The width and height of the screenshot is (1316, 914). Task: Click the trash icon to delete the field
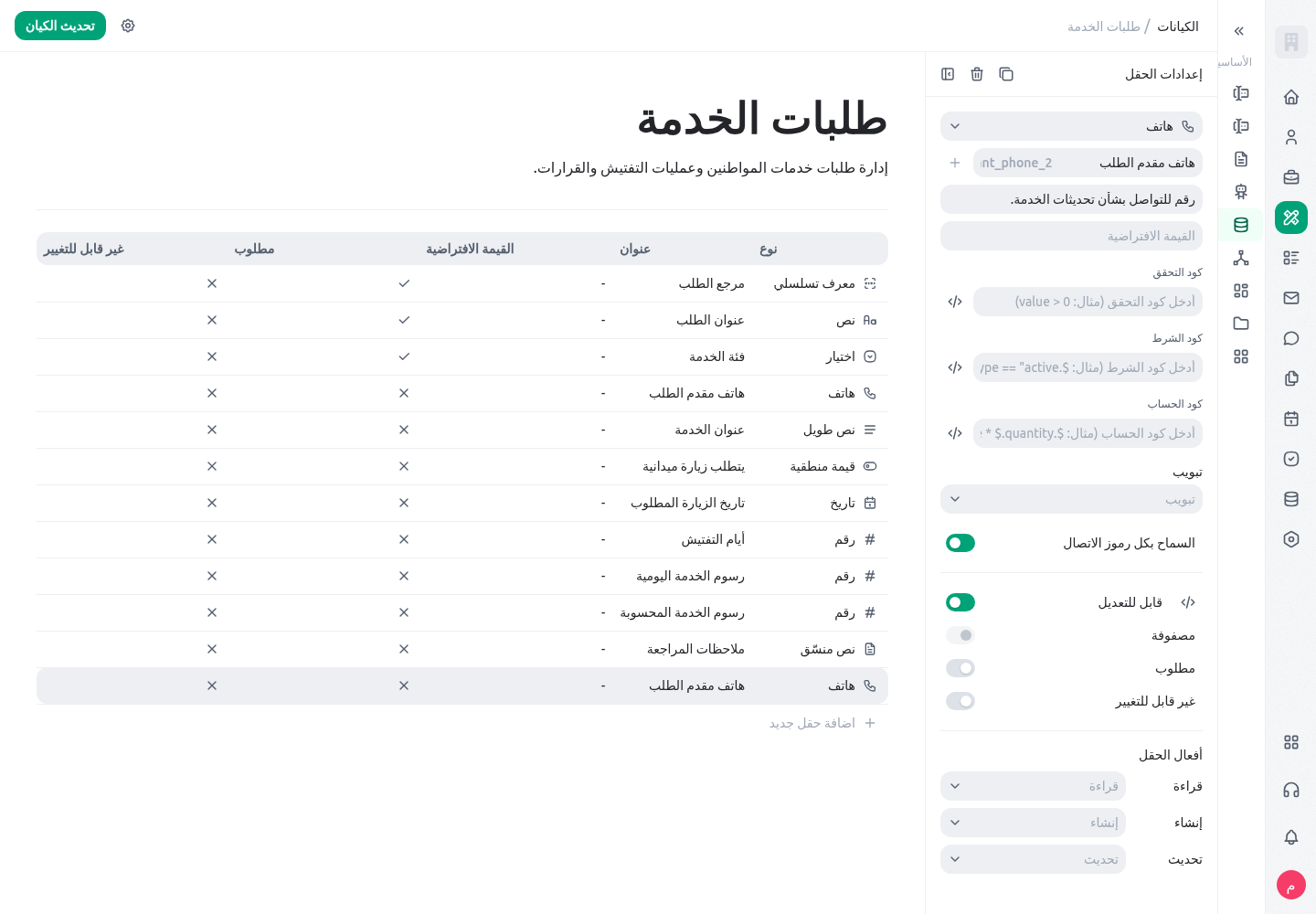977,74
